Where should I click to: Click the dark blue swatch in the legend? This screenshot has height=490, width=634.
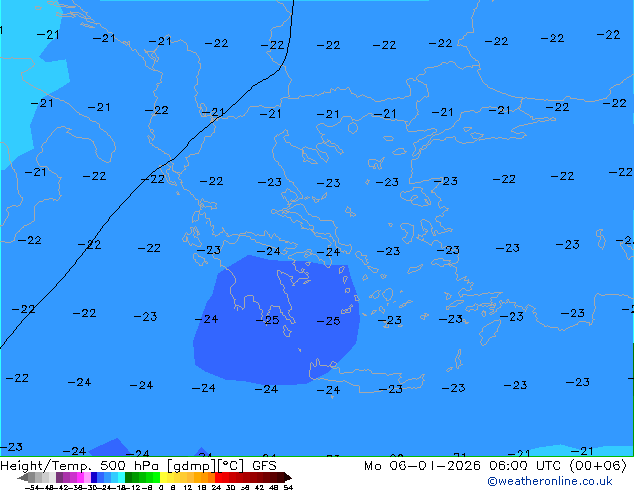click(x=94, y=477)
